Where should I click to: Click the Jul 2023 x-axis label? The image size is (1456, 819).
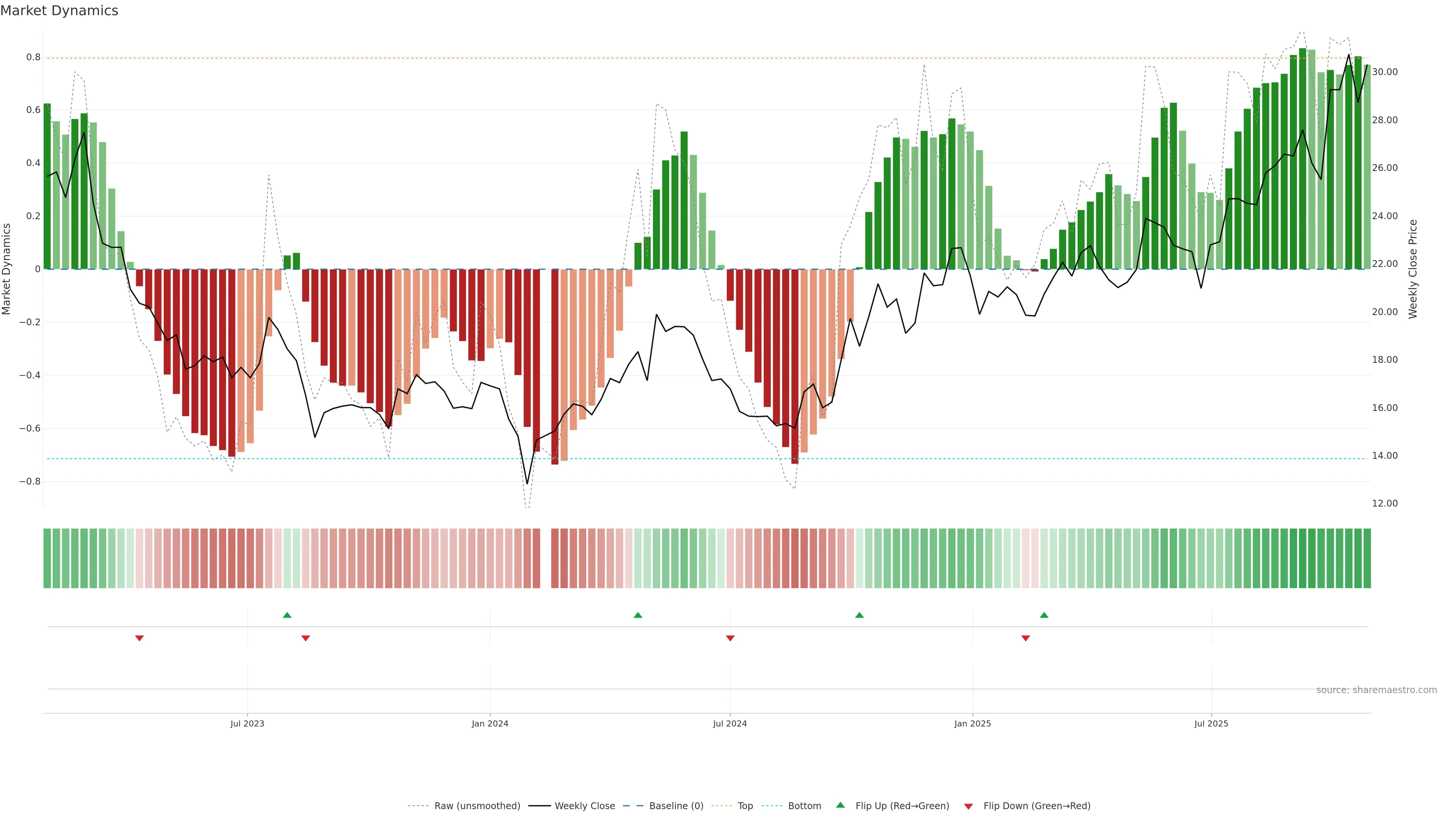247,724
